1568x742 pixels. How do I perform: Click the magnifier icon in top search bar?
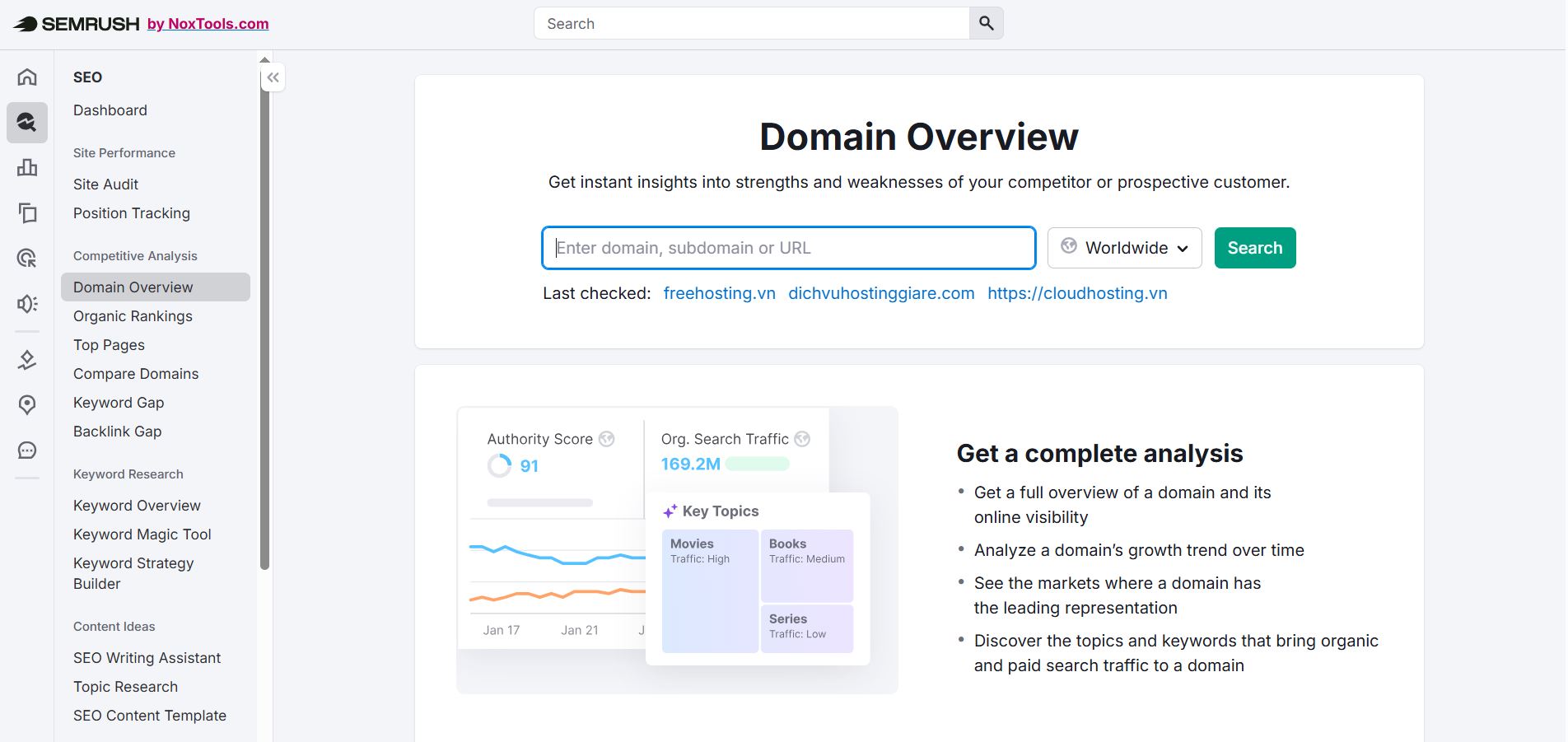pos(985,23)
